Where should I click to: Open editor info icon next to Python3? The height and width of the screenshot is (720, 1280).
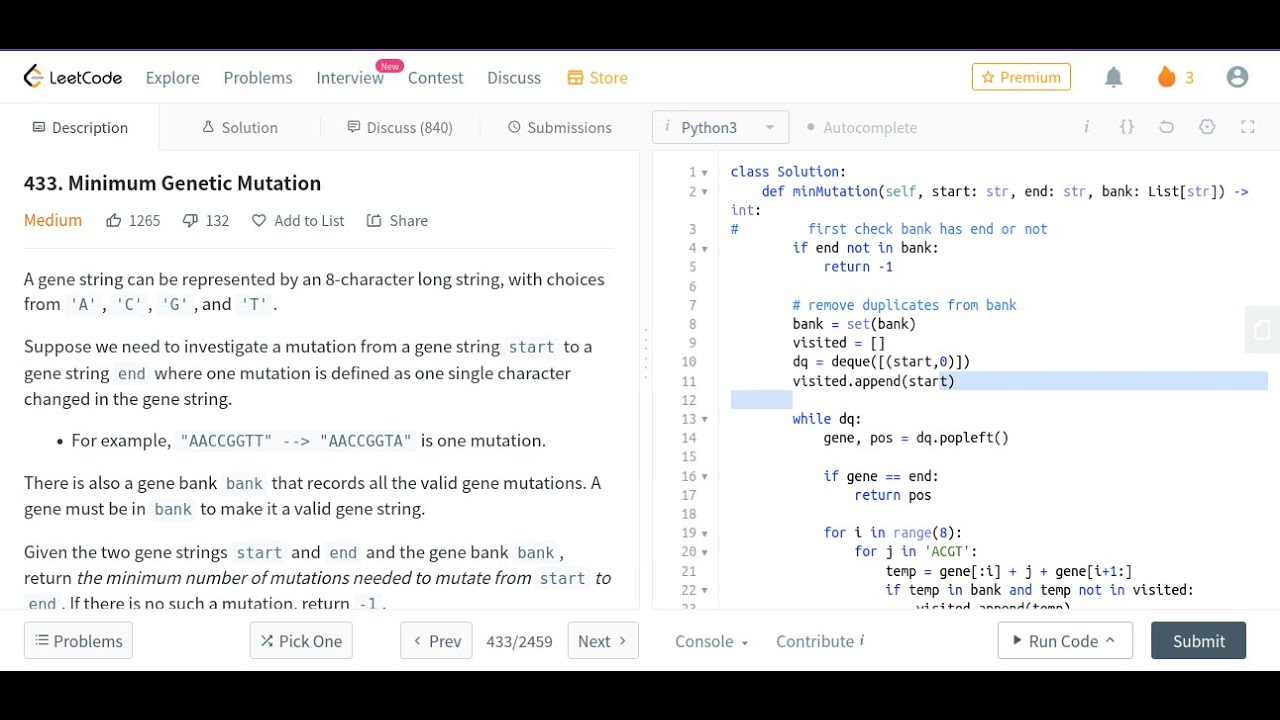tap(667, 127)
